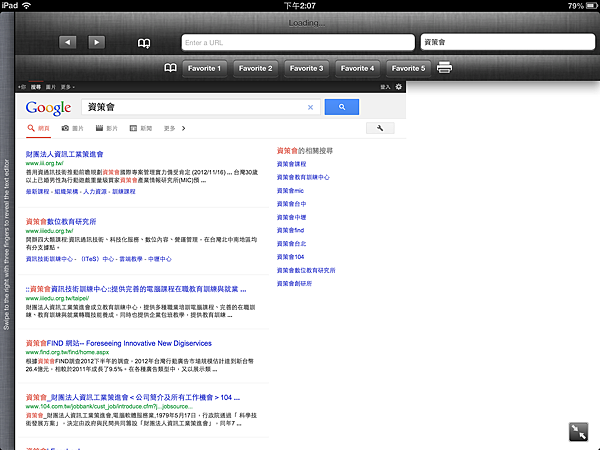Open the 更多 tab in search categories
The height and width of the screenshot is (450, 600).
170,129
